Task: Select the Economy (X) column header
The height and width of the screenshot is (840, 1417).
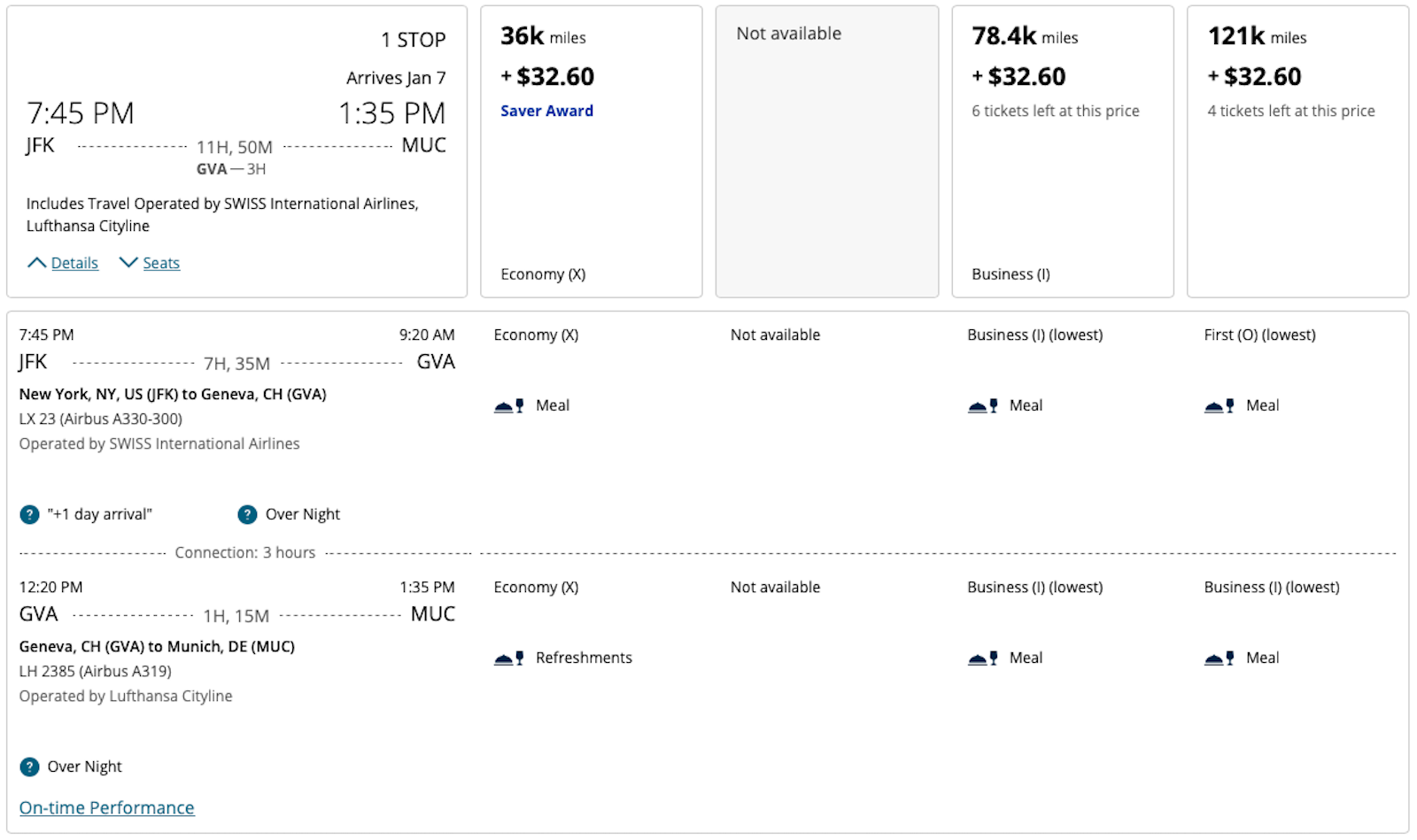Action: (542, 274)
